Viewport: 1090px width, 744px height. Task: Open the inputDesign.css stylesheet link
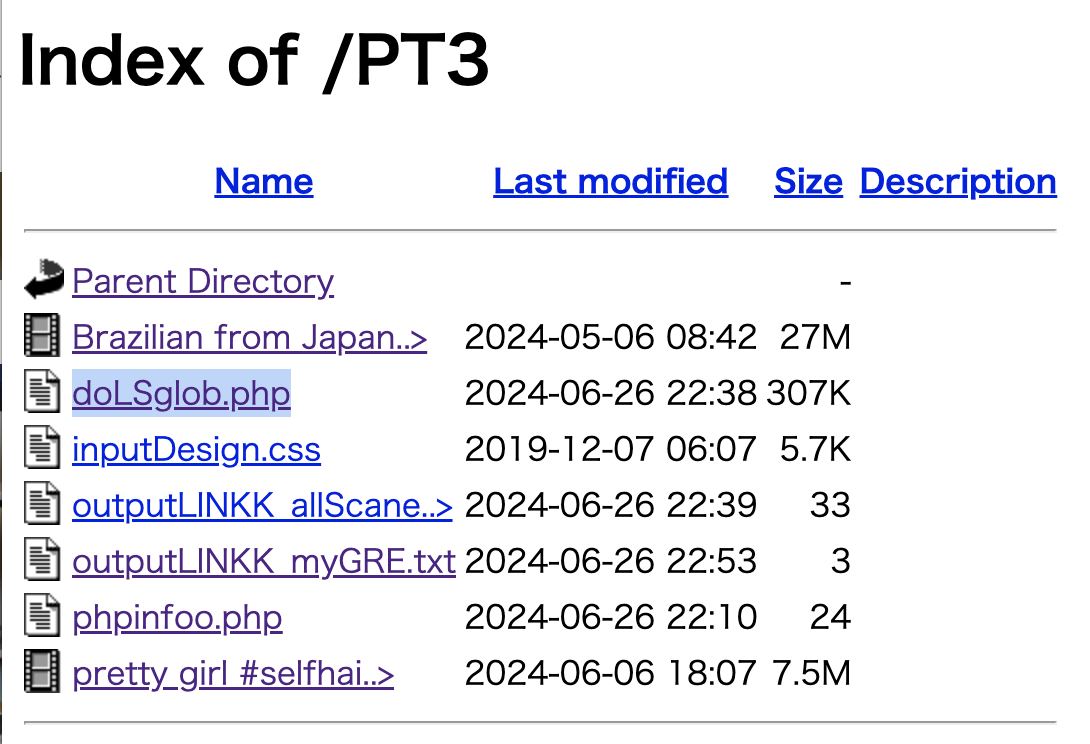coord(197,450)
